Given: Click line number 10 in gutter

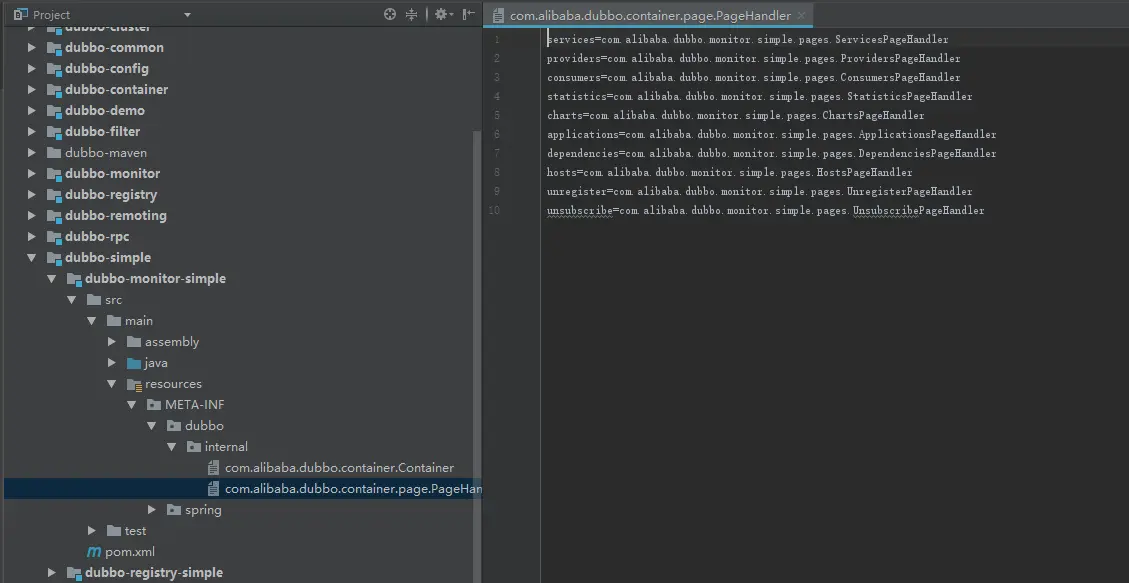Looking at the screenshot, I should (x=494, y=210).
